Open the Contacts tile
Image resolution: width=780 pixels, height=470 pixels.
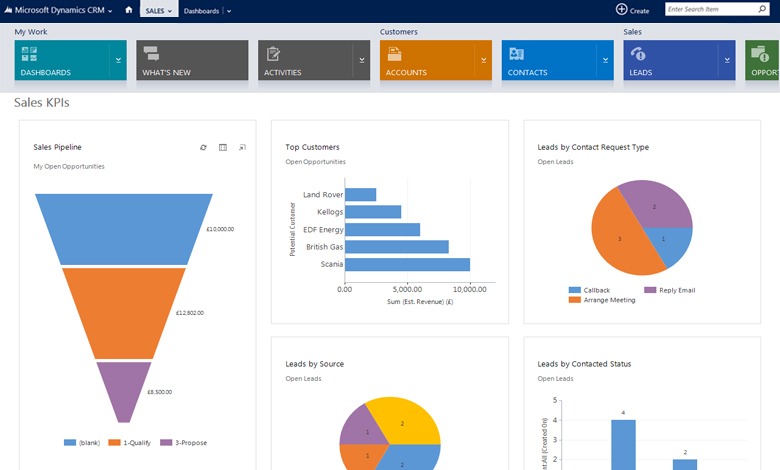coord(549,60)
